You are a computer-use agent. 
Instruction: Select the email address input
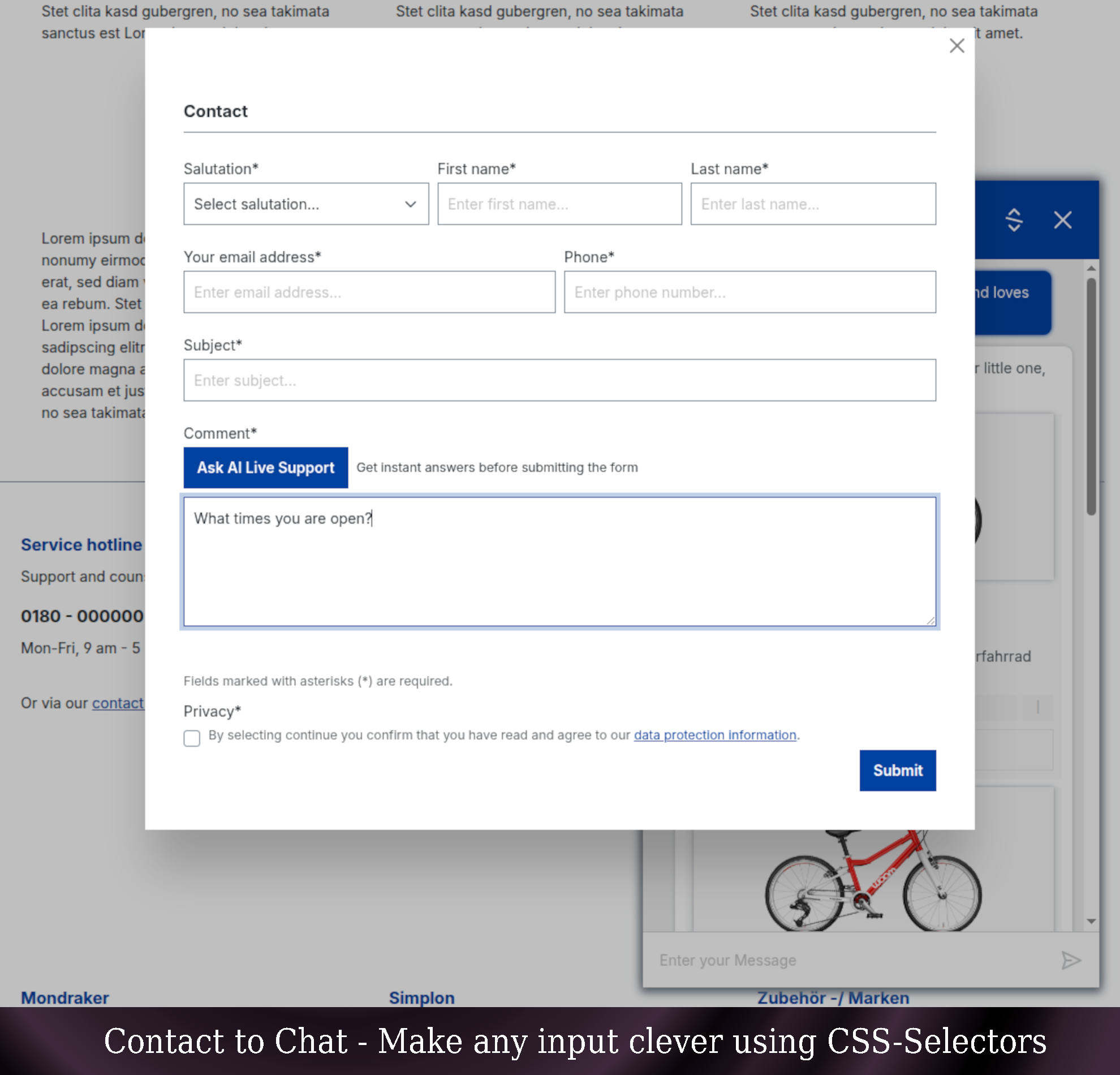(369, 292)
